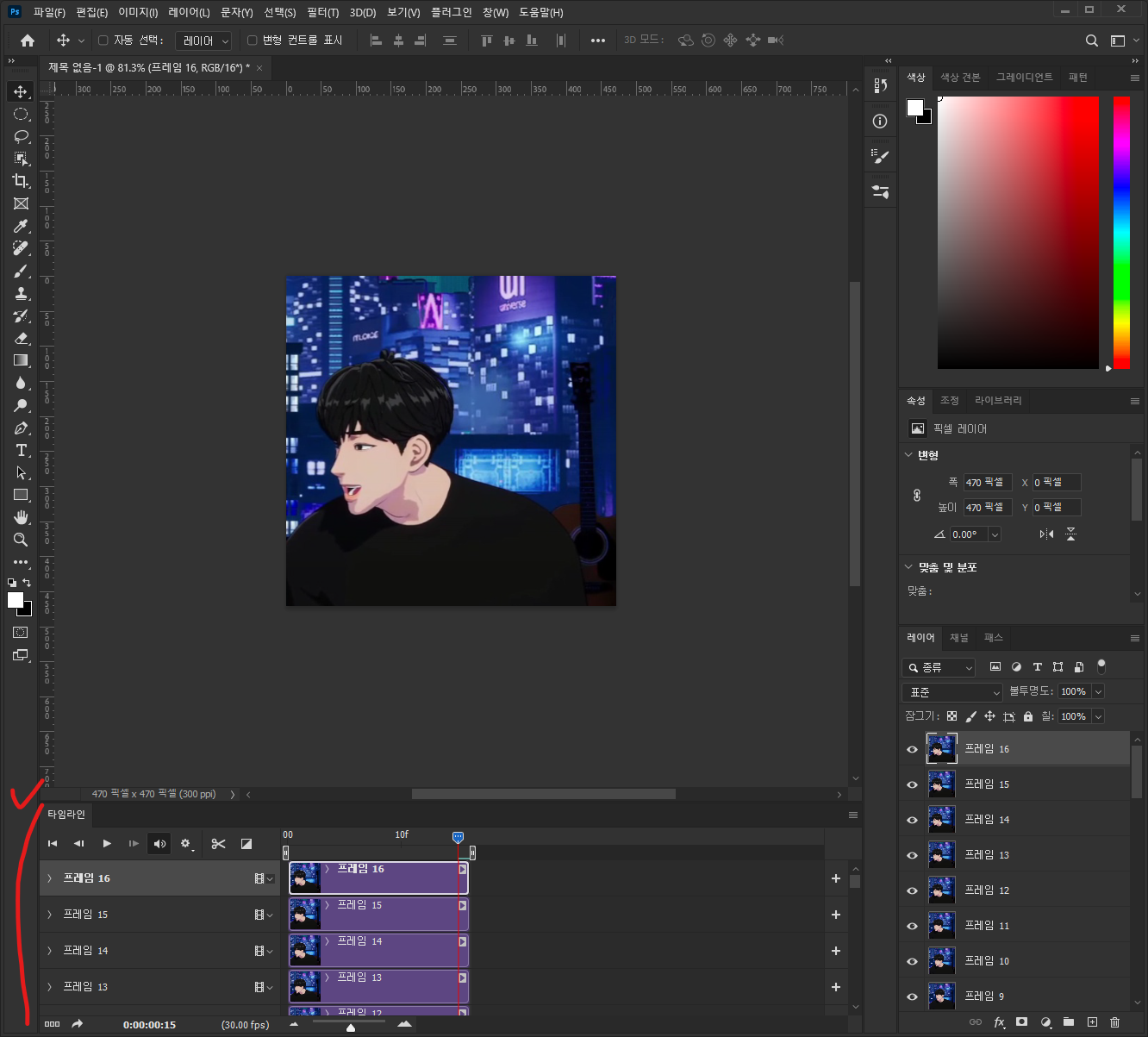
Task: Click the rainbow hue slider strip
Action: tap(1121, 233)
